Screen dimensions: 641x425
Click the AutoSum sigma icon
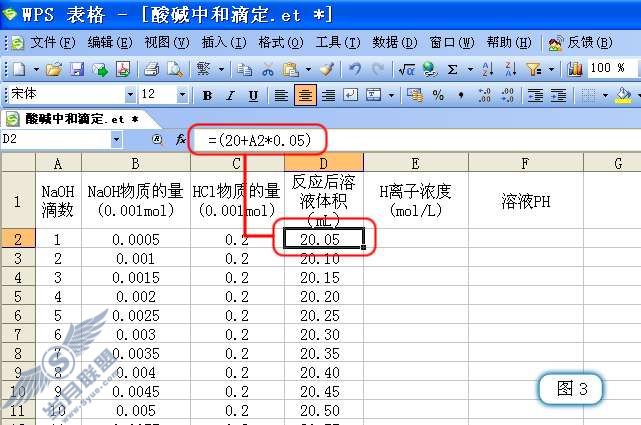coord(452,69)
